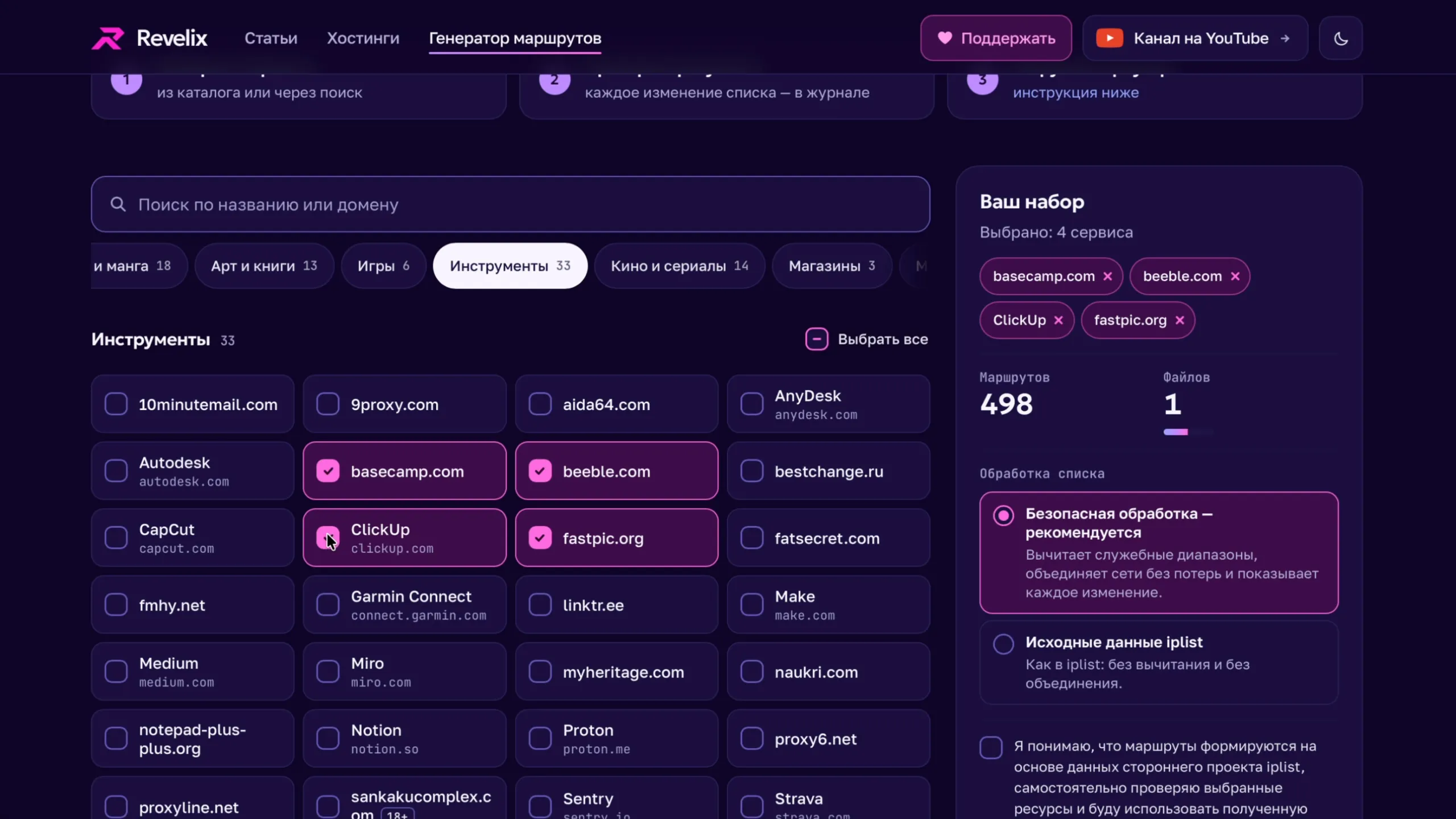Screen dimensions: 1456x819
Task: Open the Хостинги nav item
Action: tap(363, 38)
